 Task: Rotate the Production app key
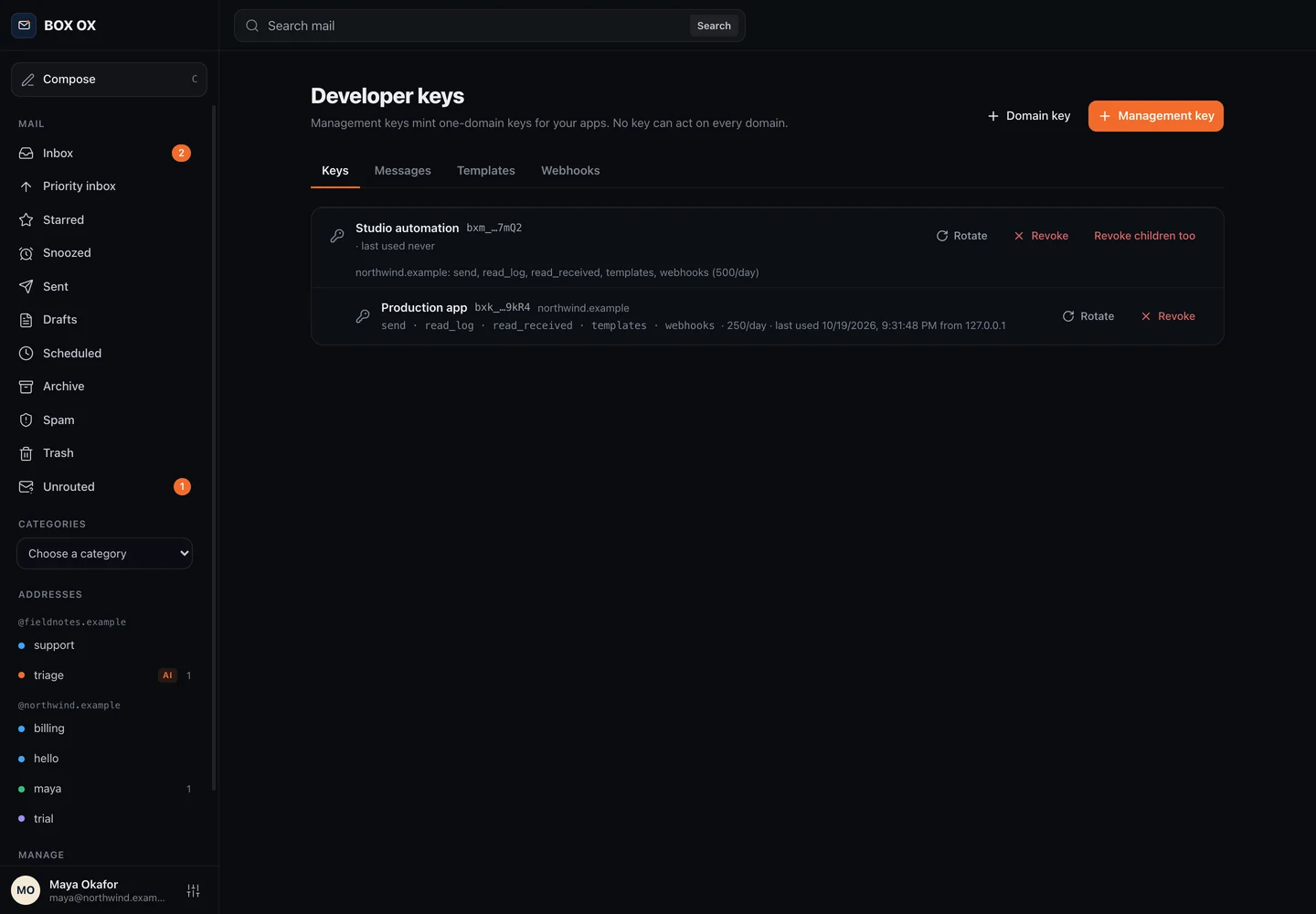tap(1088, 316)
